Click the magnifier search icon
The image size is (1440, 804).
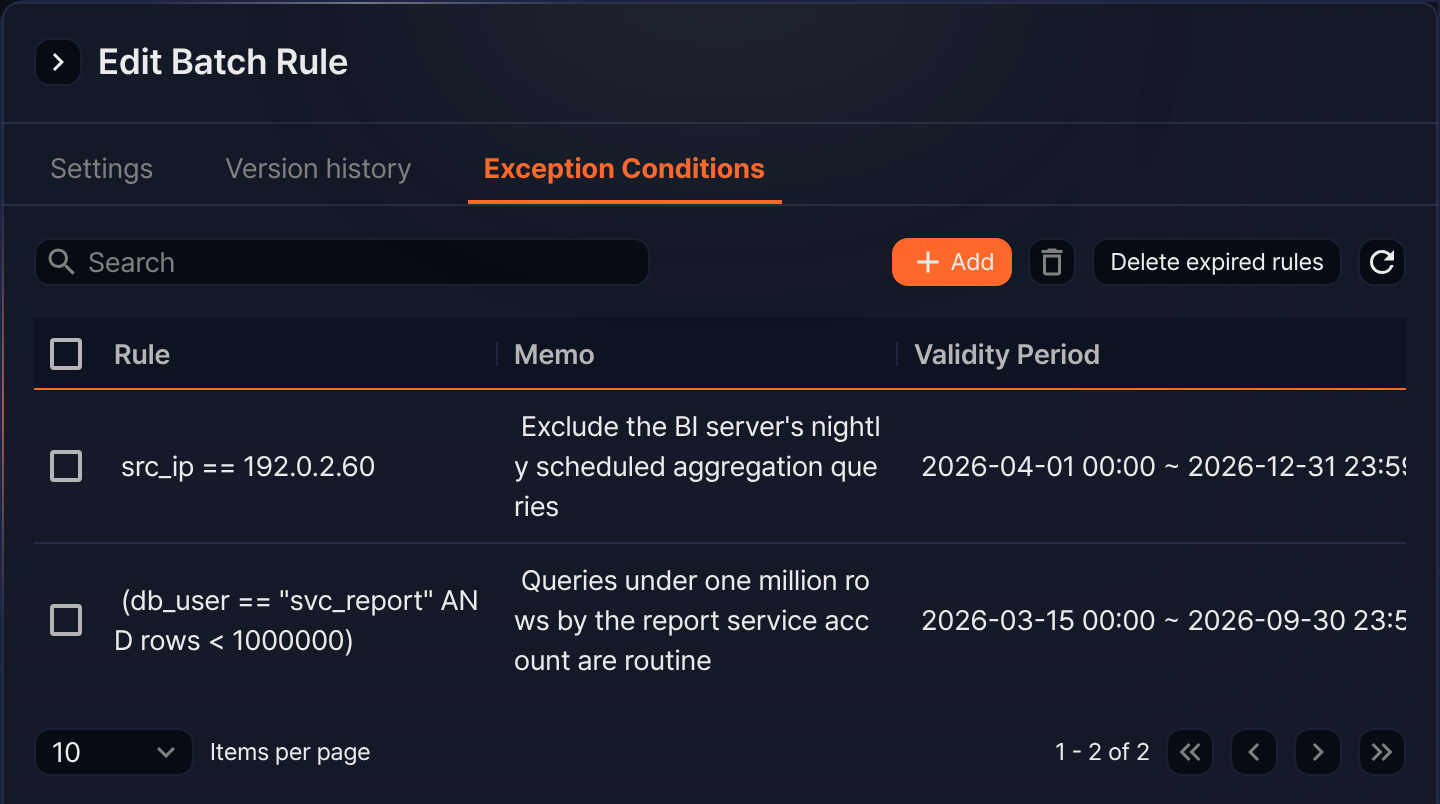[62, 262]
